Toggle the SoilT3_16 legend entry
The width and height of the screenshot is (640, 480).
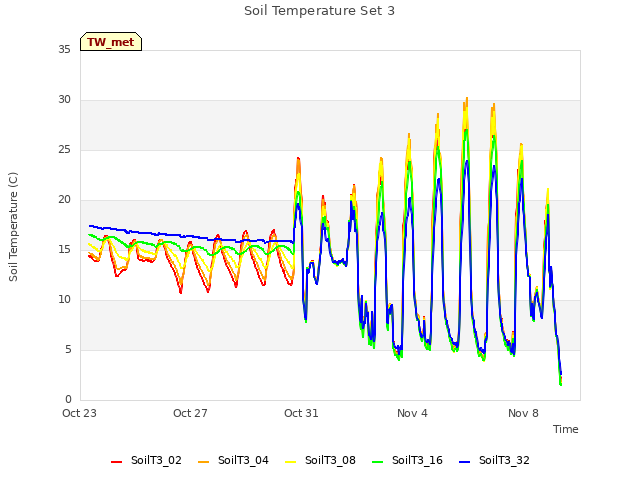[407, 460]
